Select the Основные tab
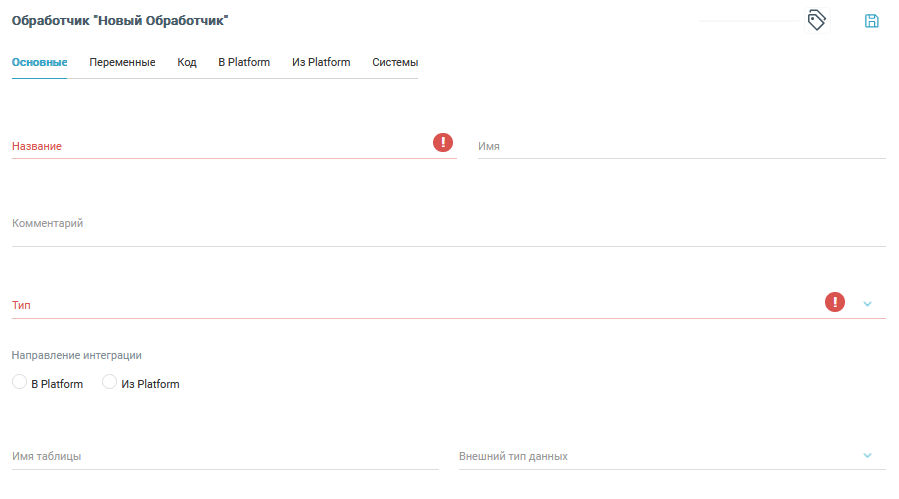This screenshot has height=499, width=899. coord(39,62)
